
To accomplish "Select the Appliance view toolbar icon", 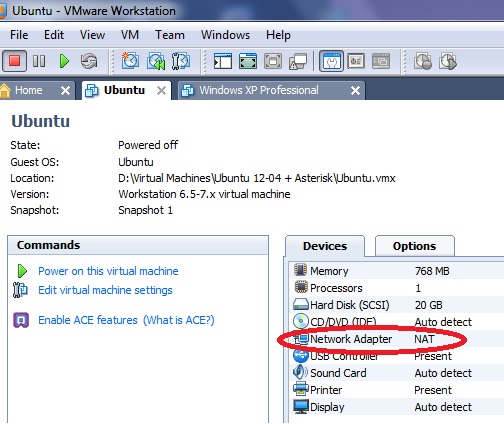I will pyautogui.click(x=356, y=61).
